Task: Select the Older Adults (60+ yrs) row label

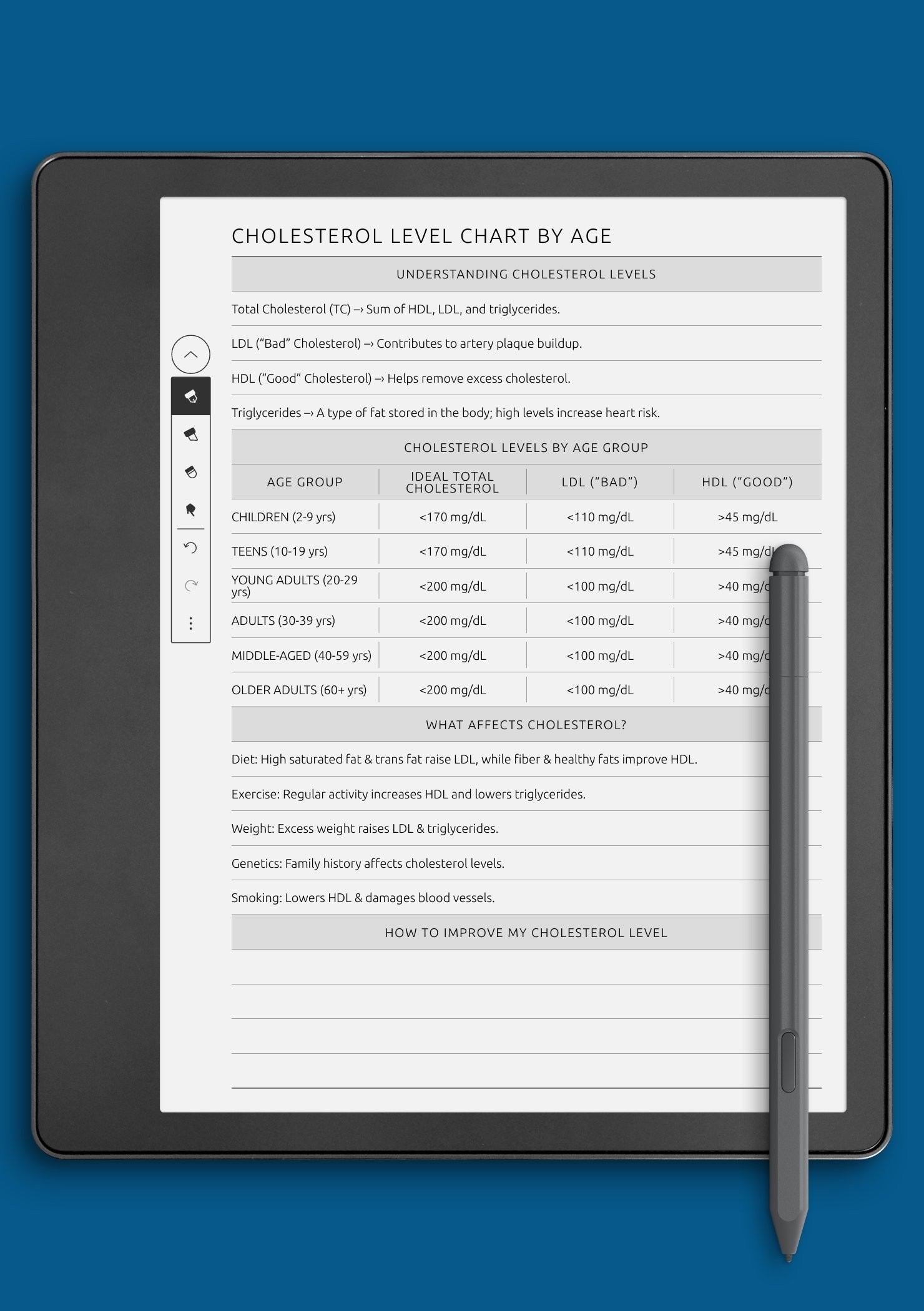Action: pyautogui.click(x=299, y=690)
